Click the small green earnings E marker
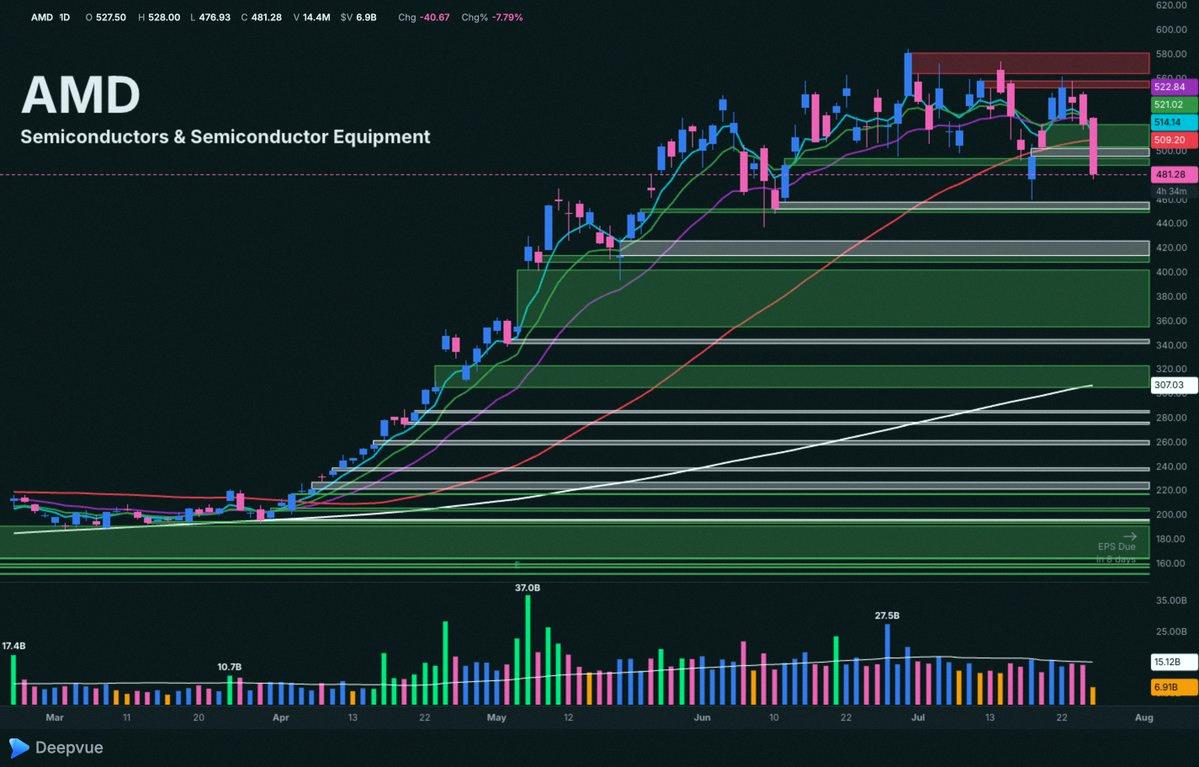This screenshot has width=1199, height=767. [517, 564]
